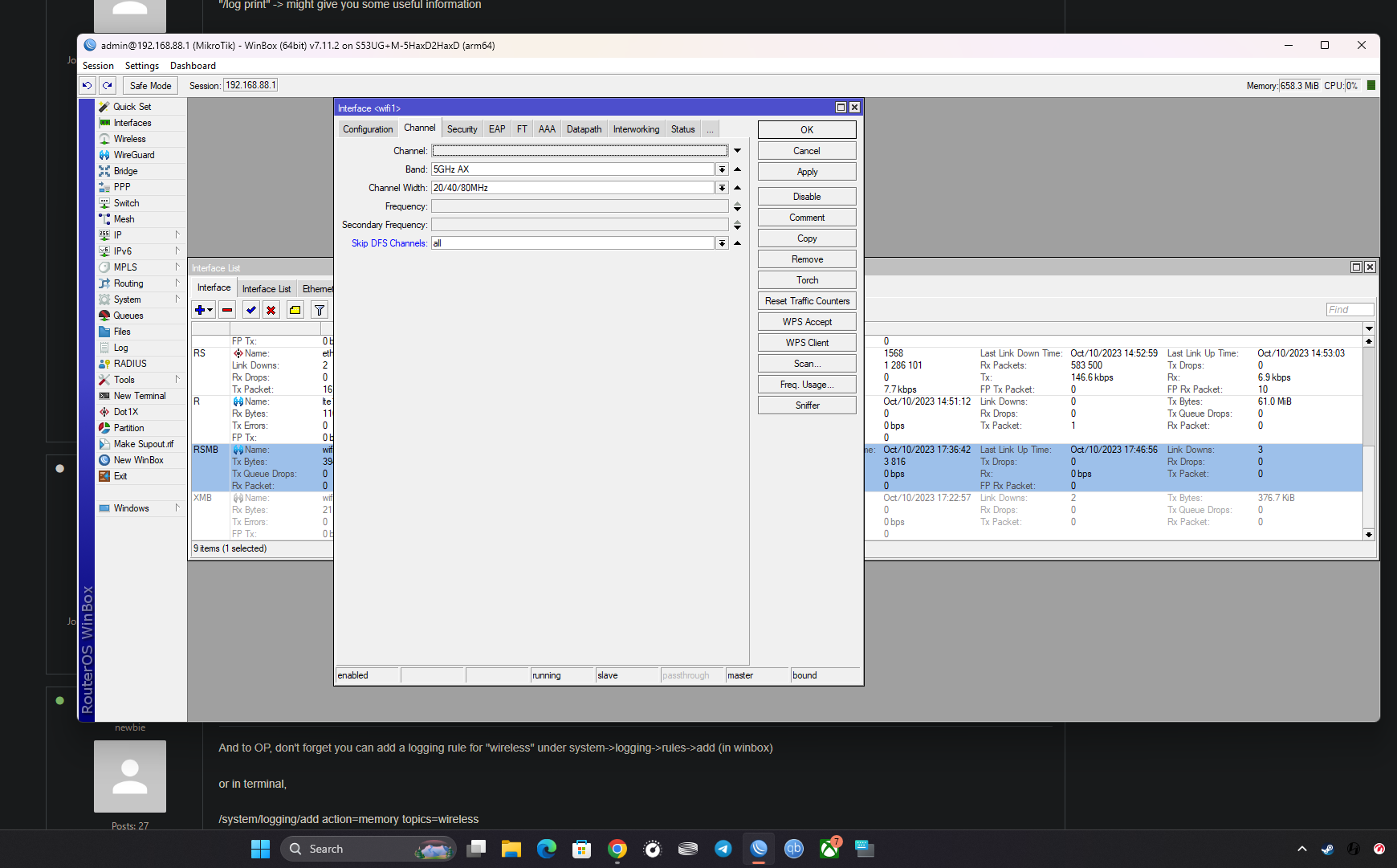Open the Dashboard menu
1397x868 pixels.
point(193,66)
